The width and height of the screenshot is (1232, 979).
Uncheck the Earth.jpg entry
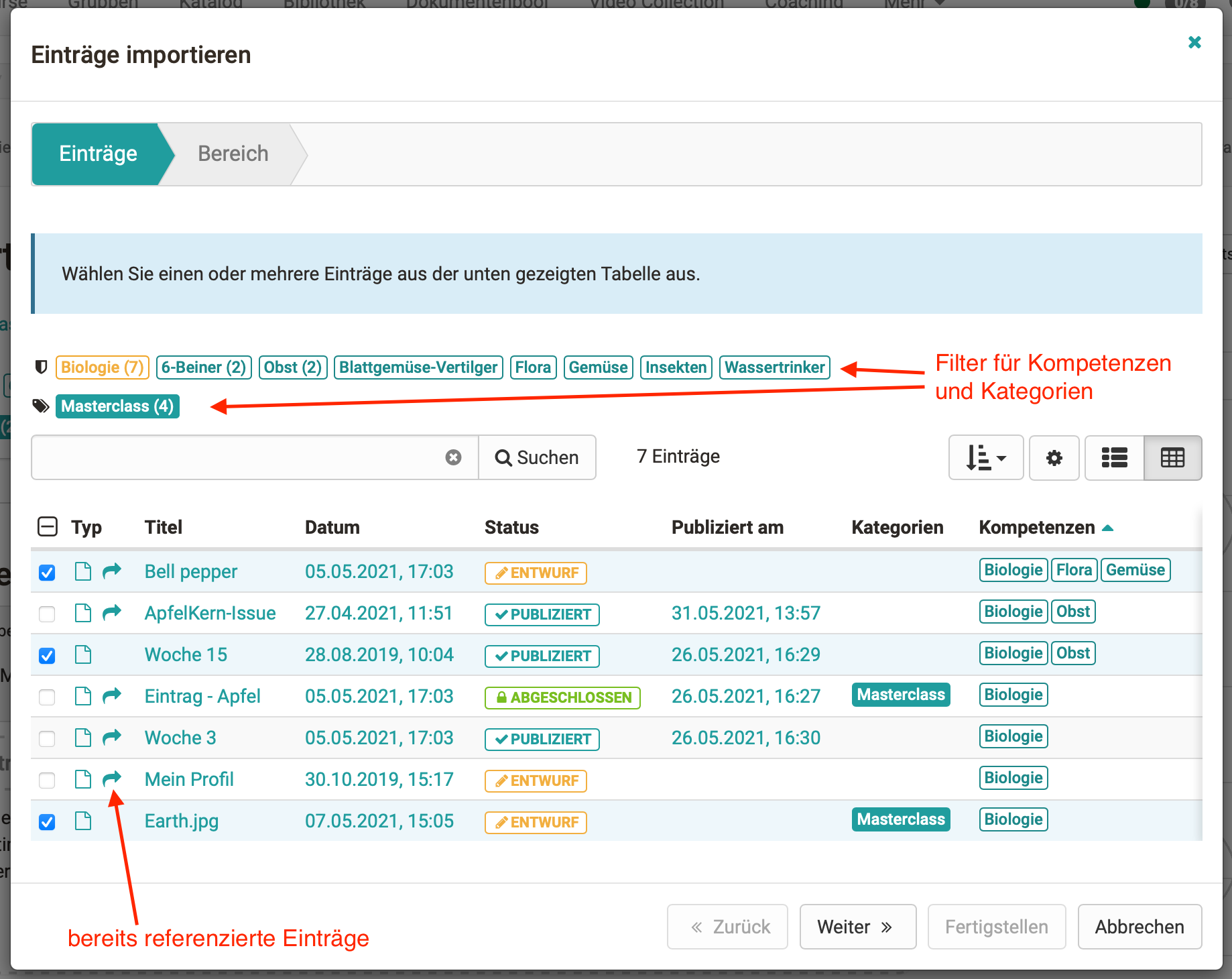click(x=47, y=822)
